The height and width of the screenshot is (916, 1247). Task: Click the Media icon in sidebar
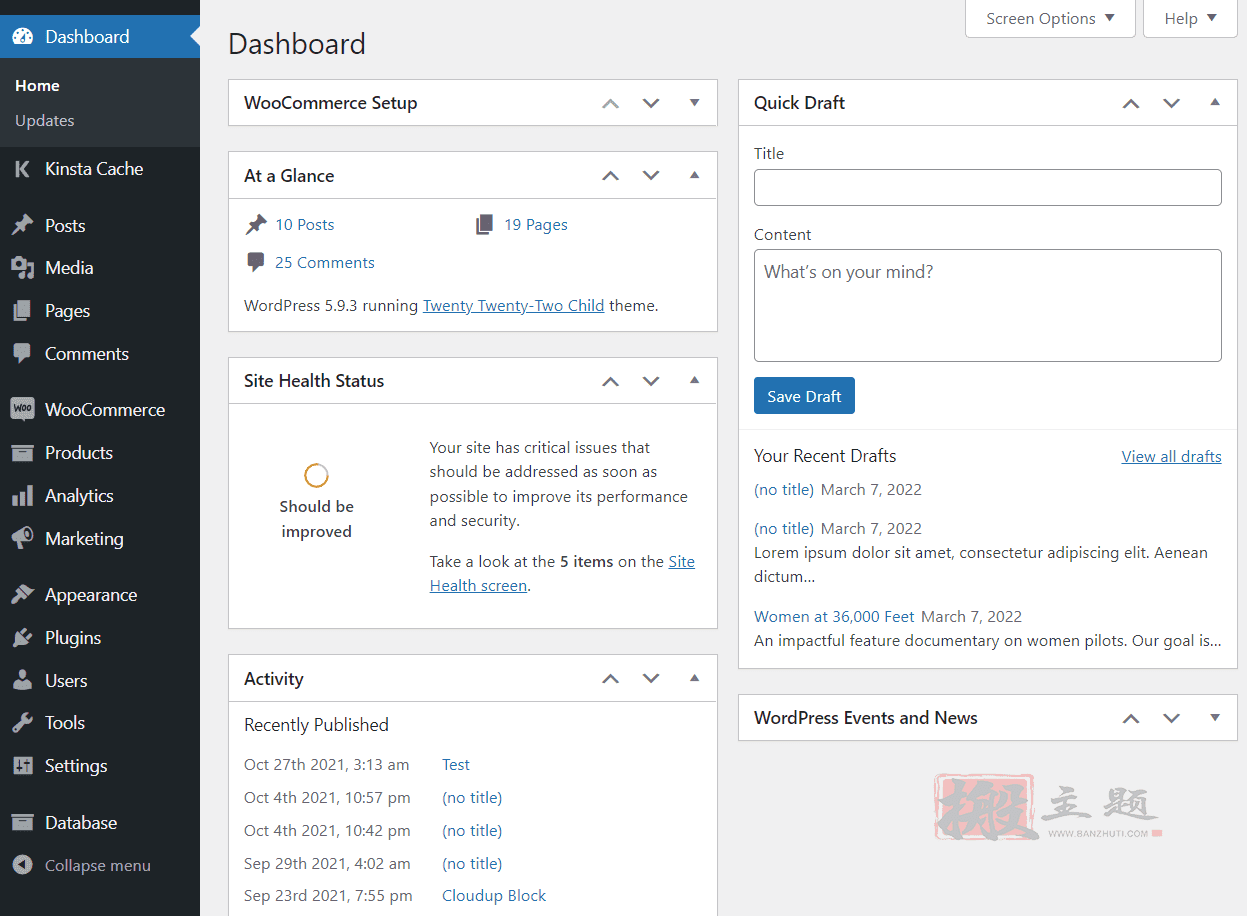coord(22,268)
